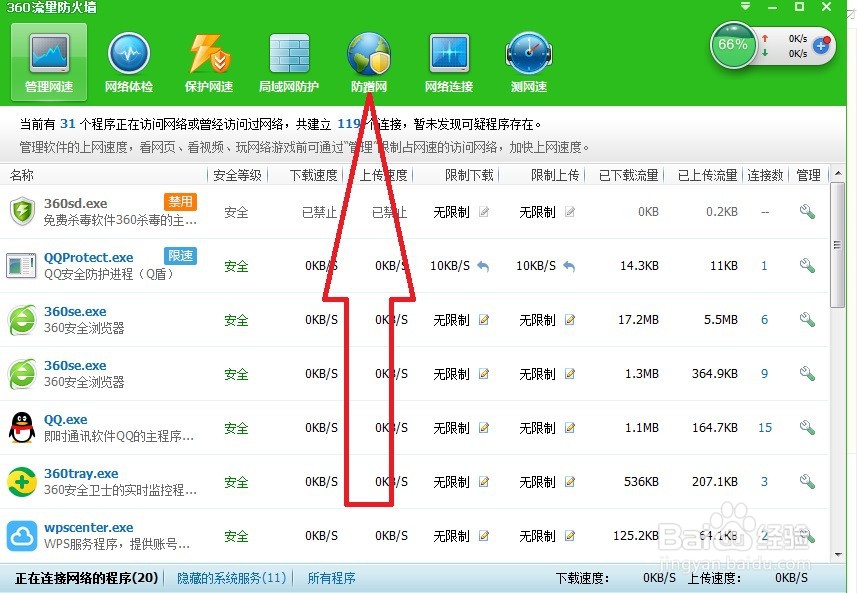Open QQProtect.exe connection count 1
Screen dimensions: 857x593
pyautogui.click(x=764, y=266)
